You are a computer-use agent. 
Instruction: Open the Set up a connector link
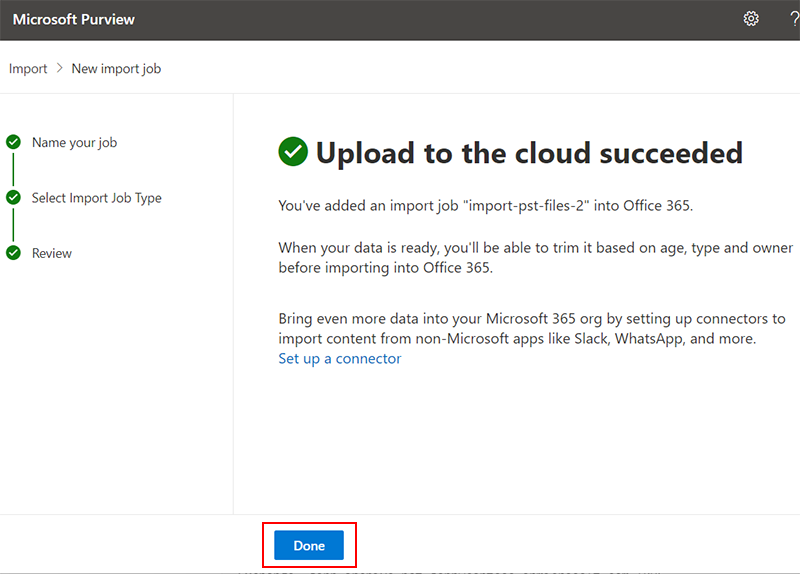(339, 359)
